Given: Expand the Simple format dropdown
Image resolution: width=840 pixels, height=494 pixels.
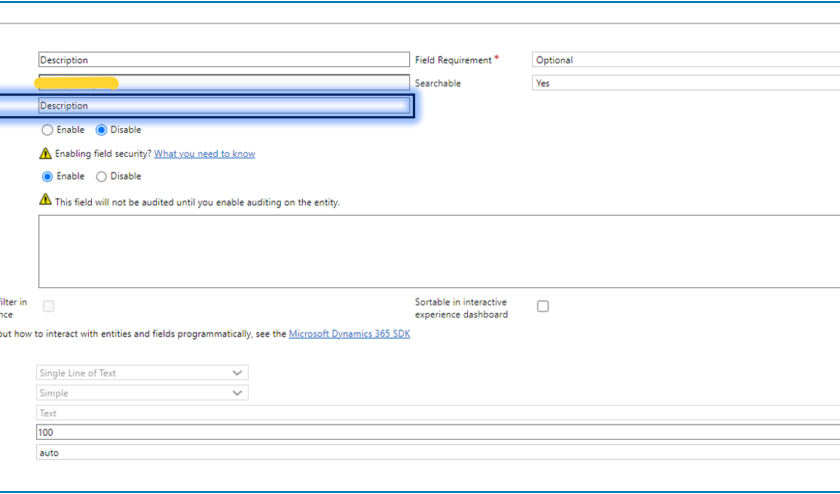Looking at the screenshot, I should [x=142, y=393].
